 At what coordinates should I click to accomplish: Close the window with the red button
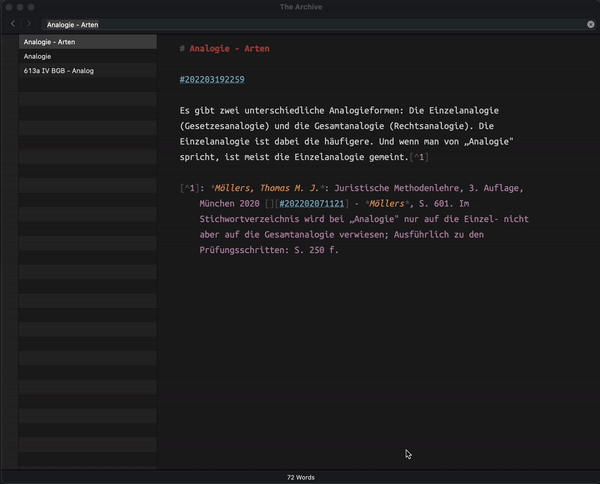[9, 7]
